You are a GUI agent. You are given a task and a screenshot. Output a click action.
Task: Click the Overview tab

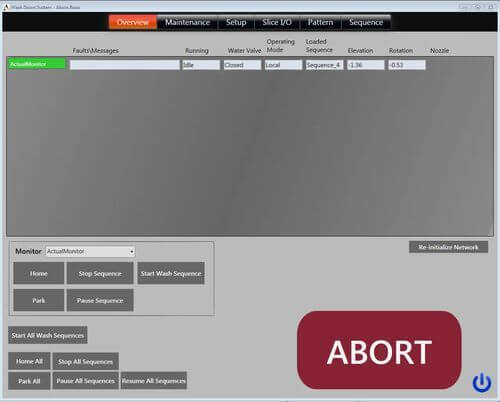133,22
